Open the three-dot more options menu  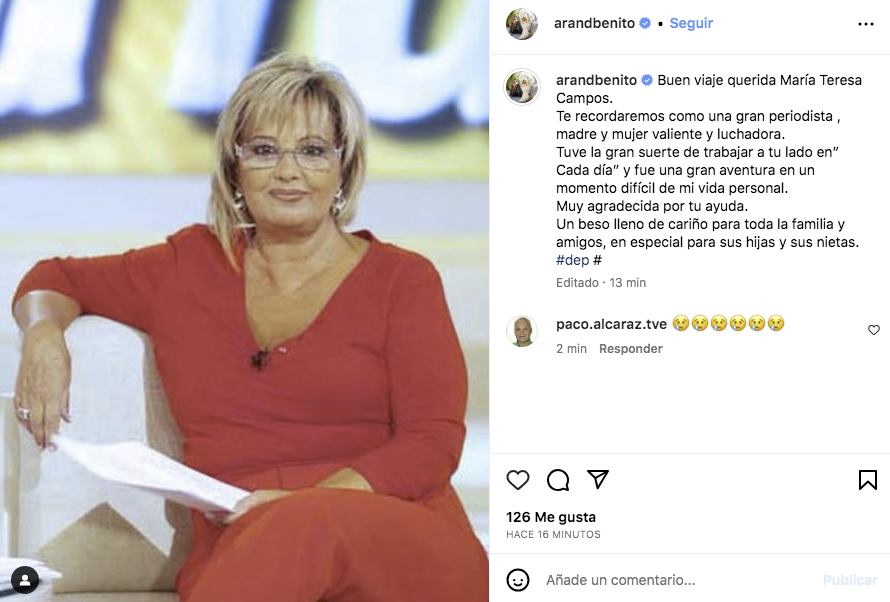[x=866, y=24]
